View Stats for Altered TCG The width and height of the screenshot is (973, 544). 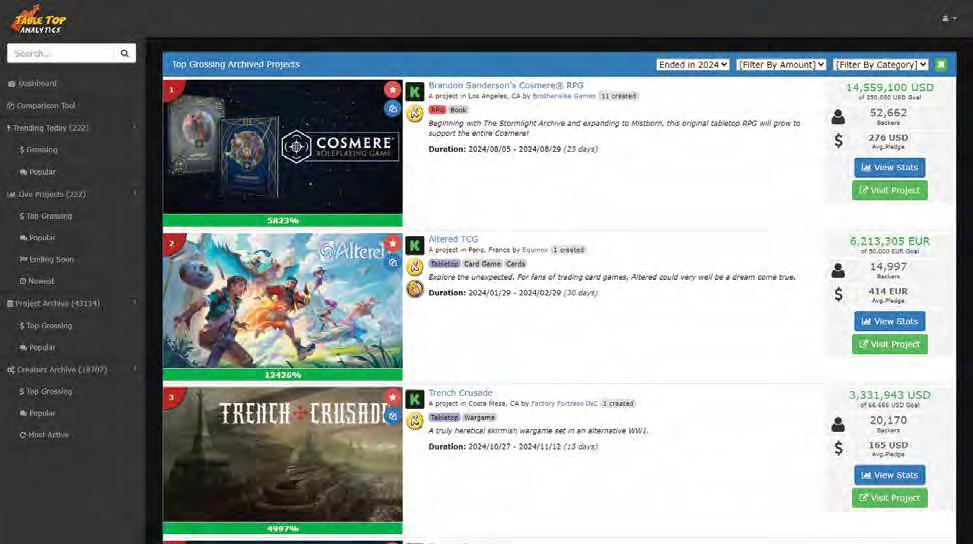(889, 321)
